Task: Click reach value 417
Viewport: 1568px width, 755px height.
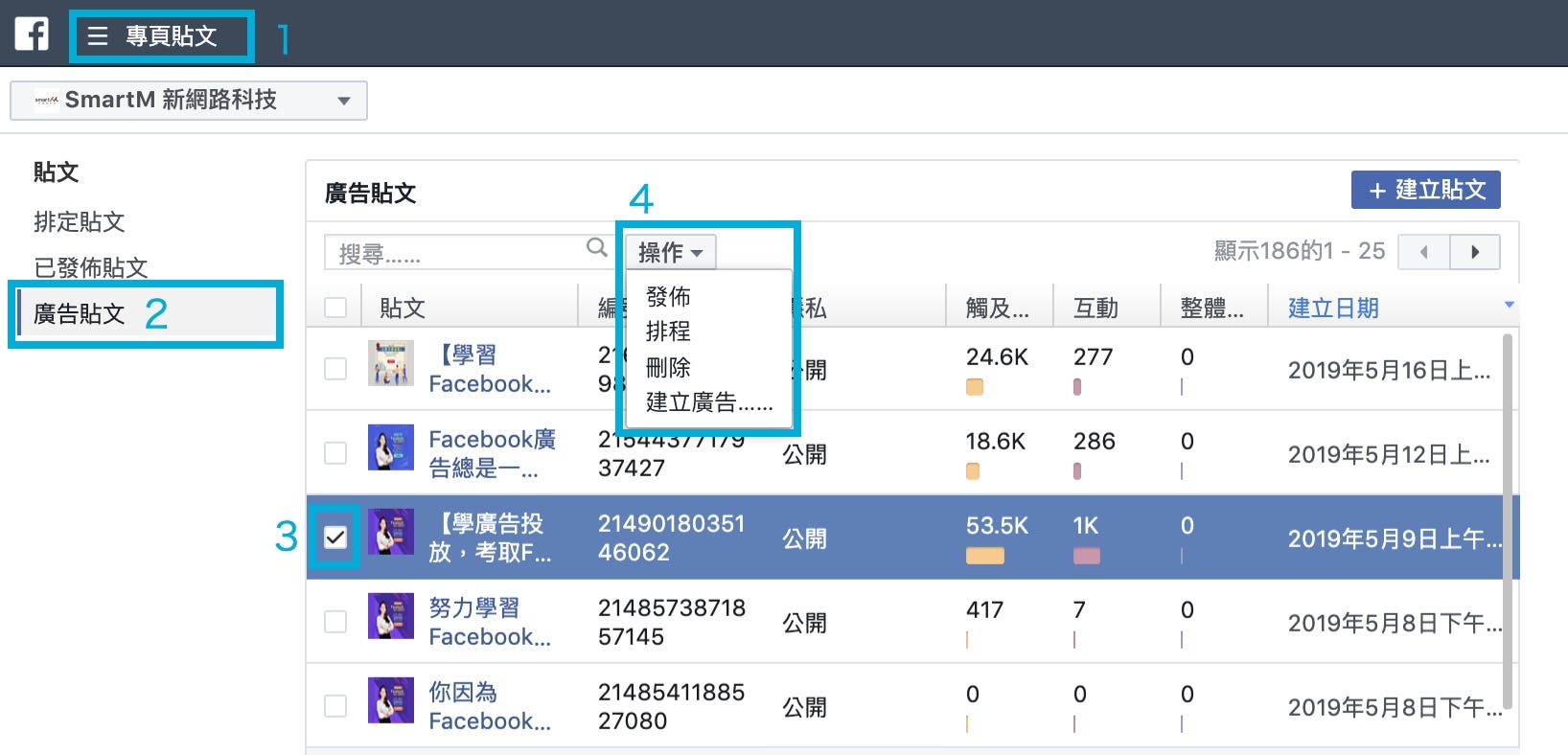Action: pos(984,610)
